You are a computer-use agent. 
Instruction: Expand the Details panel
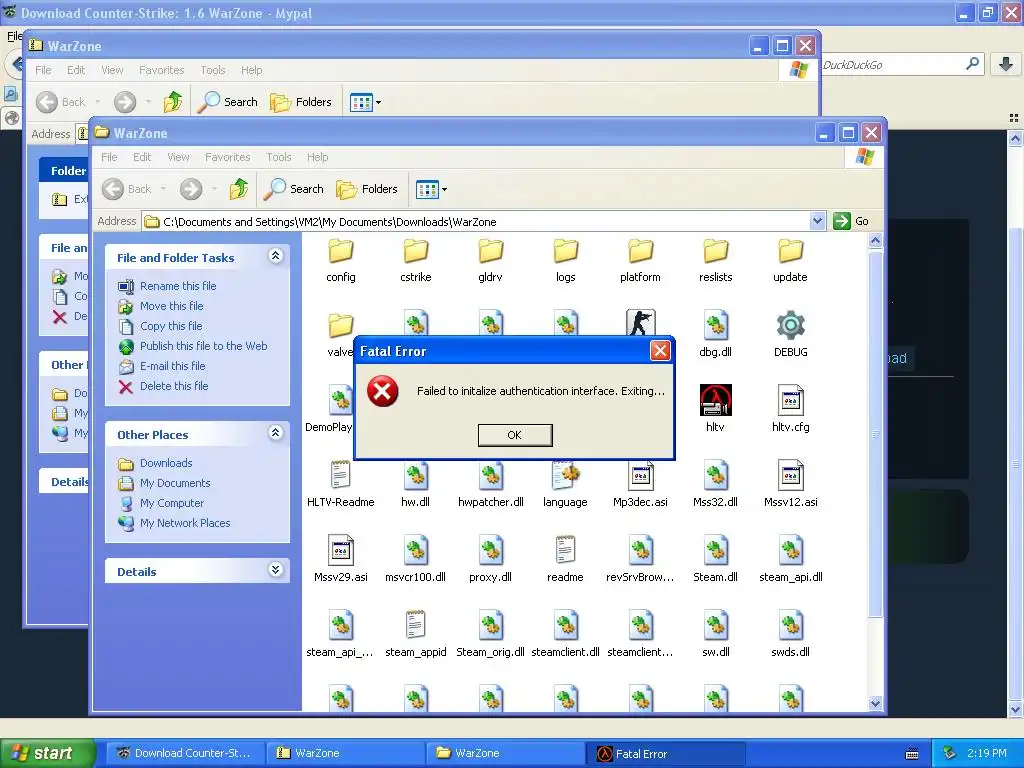pyautogui.click(x=276, y=570)
